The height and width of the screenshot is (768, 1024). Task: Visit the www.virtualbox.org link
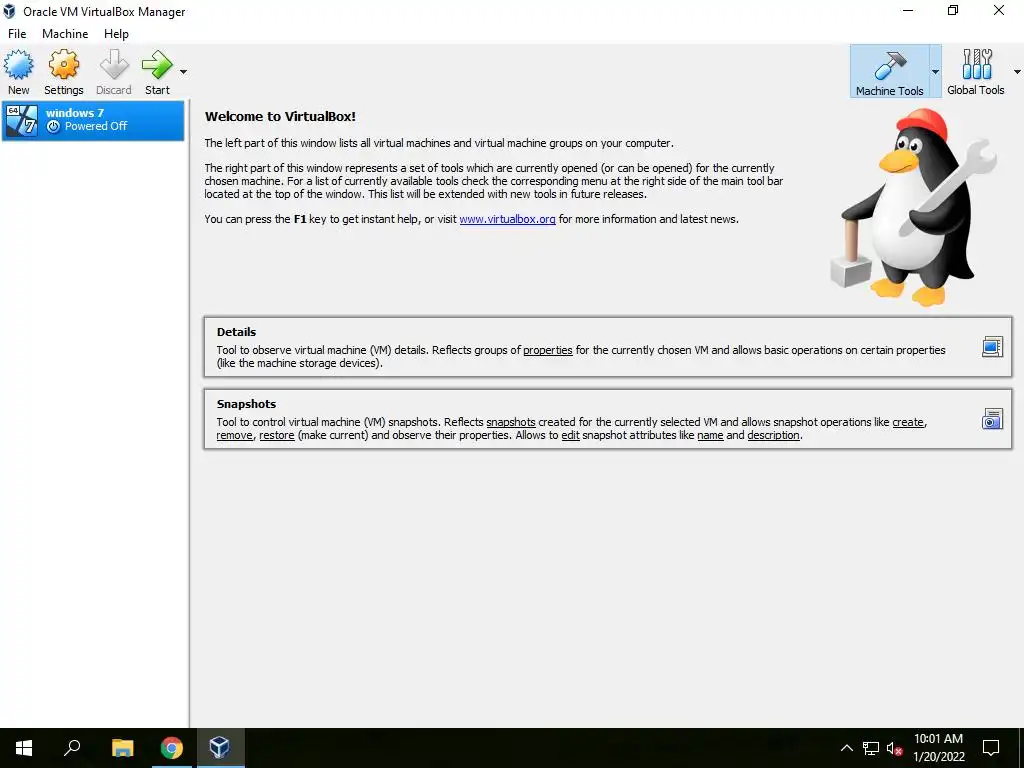pos(507,219)
